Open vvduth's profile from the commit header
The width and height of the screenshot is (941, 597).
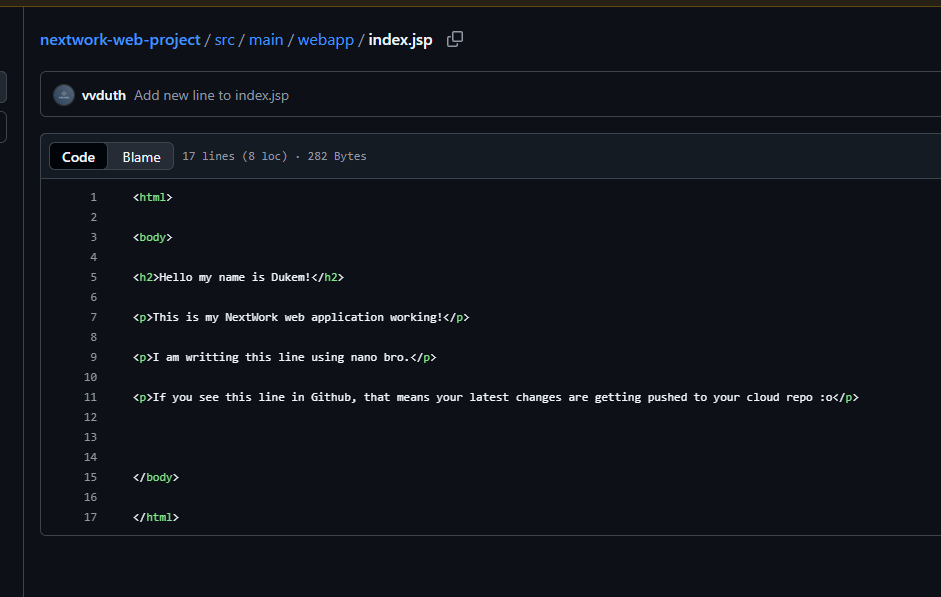(x=104, y=95)
